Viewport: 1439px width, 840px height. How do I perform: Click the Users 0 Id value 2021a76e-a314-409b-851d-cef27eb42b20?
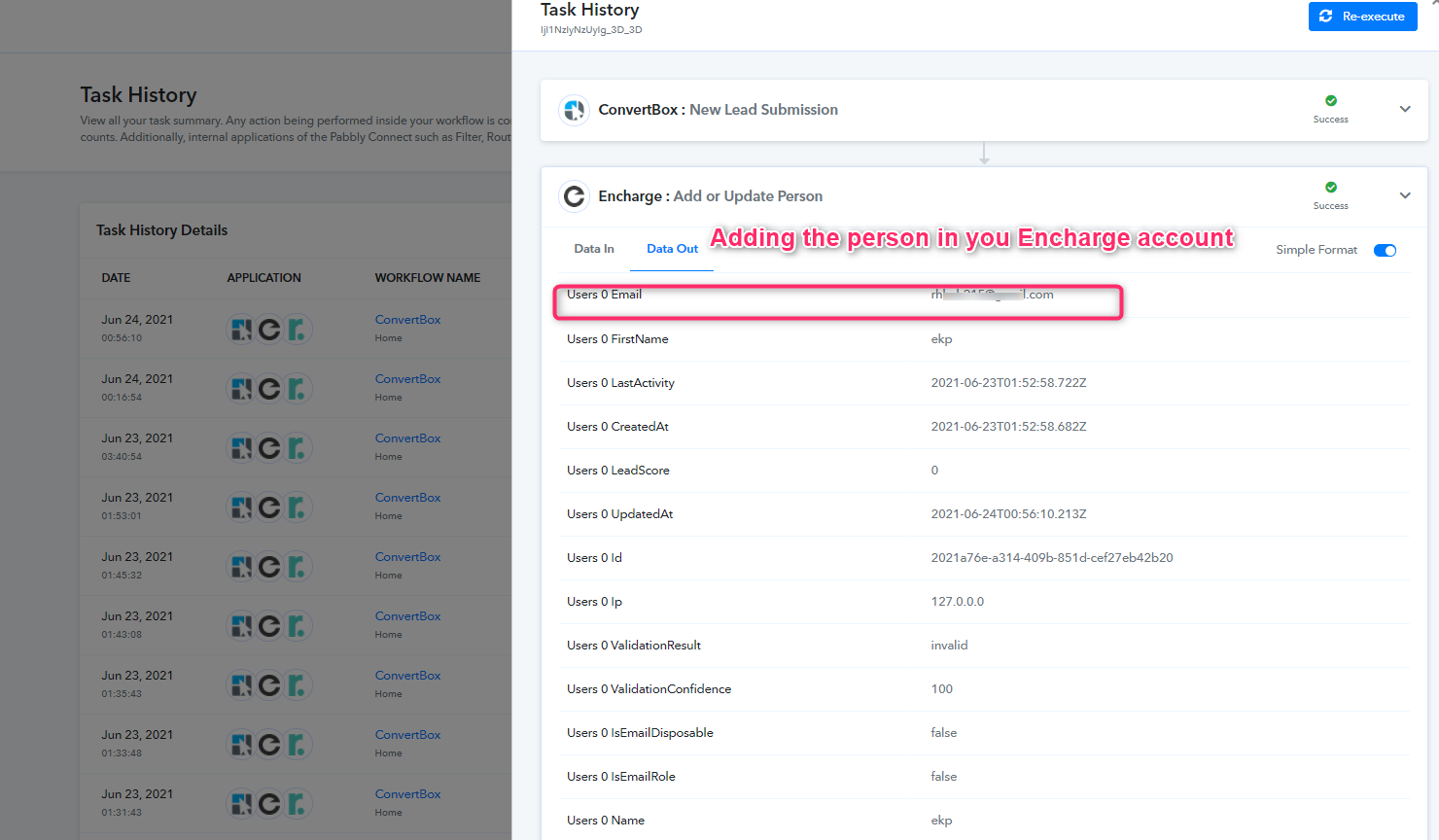[x=1052, y=558]
